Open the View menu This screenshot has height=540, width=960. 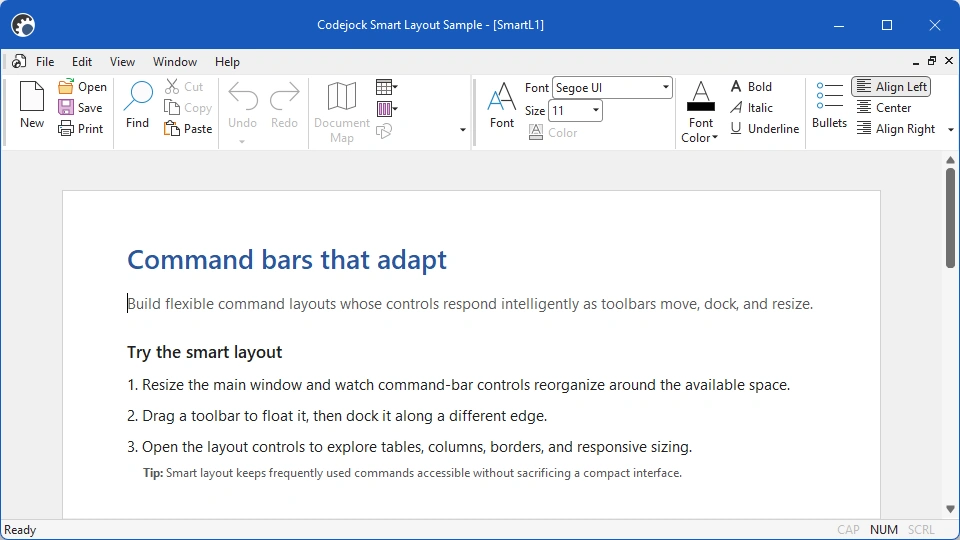(122, 62)
